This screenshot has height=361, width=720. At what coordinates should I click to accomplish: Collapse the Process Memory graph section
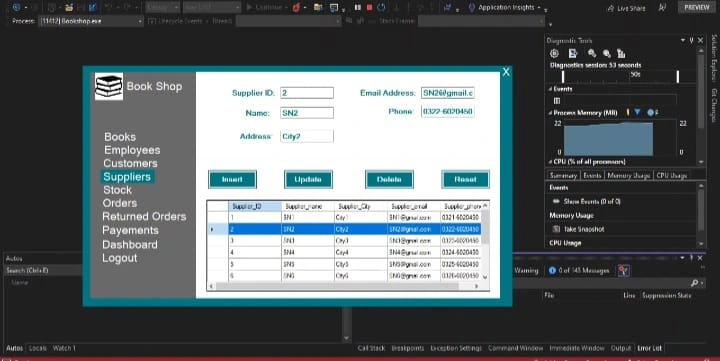550,113
